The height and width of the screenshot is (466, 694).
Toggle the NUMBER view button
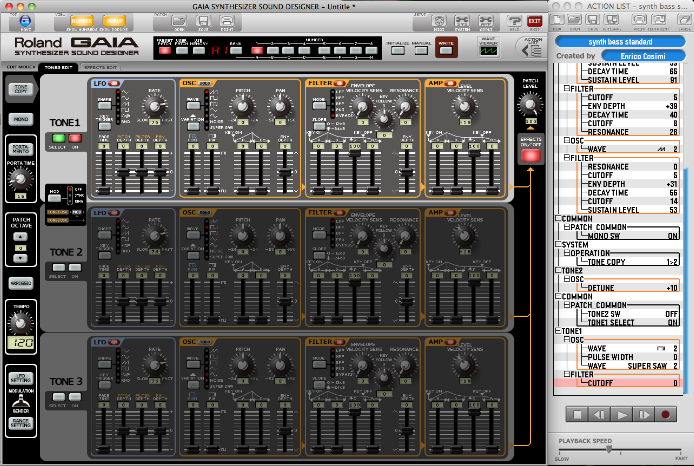[x=81, y=21]
